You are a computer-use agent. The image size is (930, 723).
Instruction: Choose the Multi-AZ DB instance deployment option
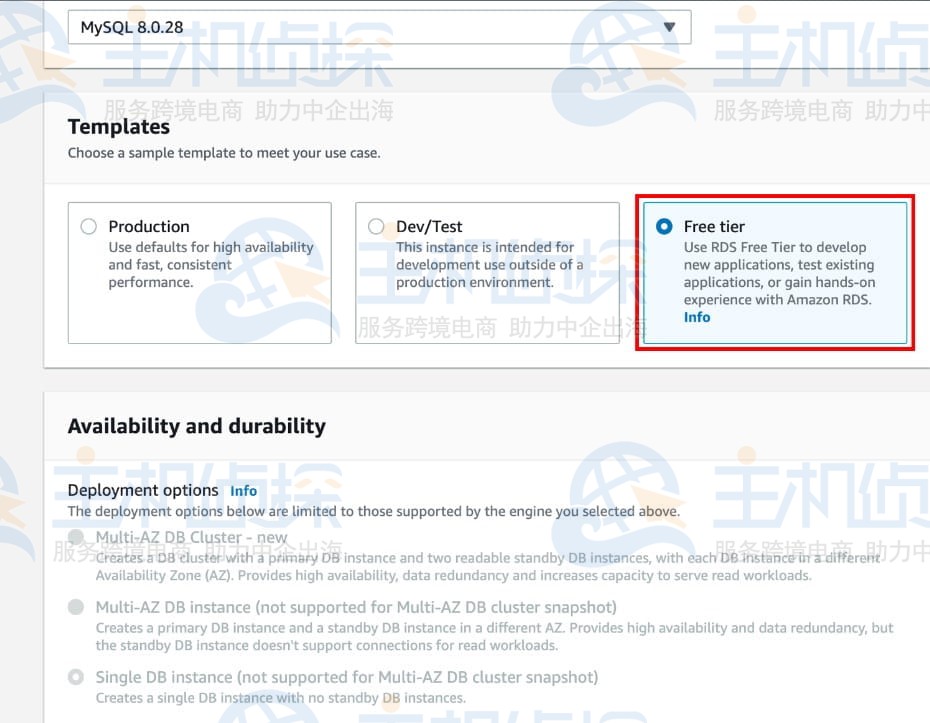click(x=76, y=607)
